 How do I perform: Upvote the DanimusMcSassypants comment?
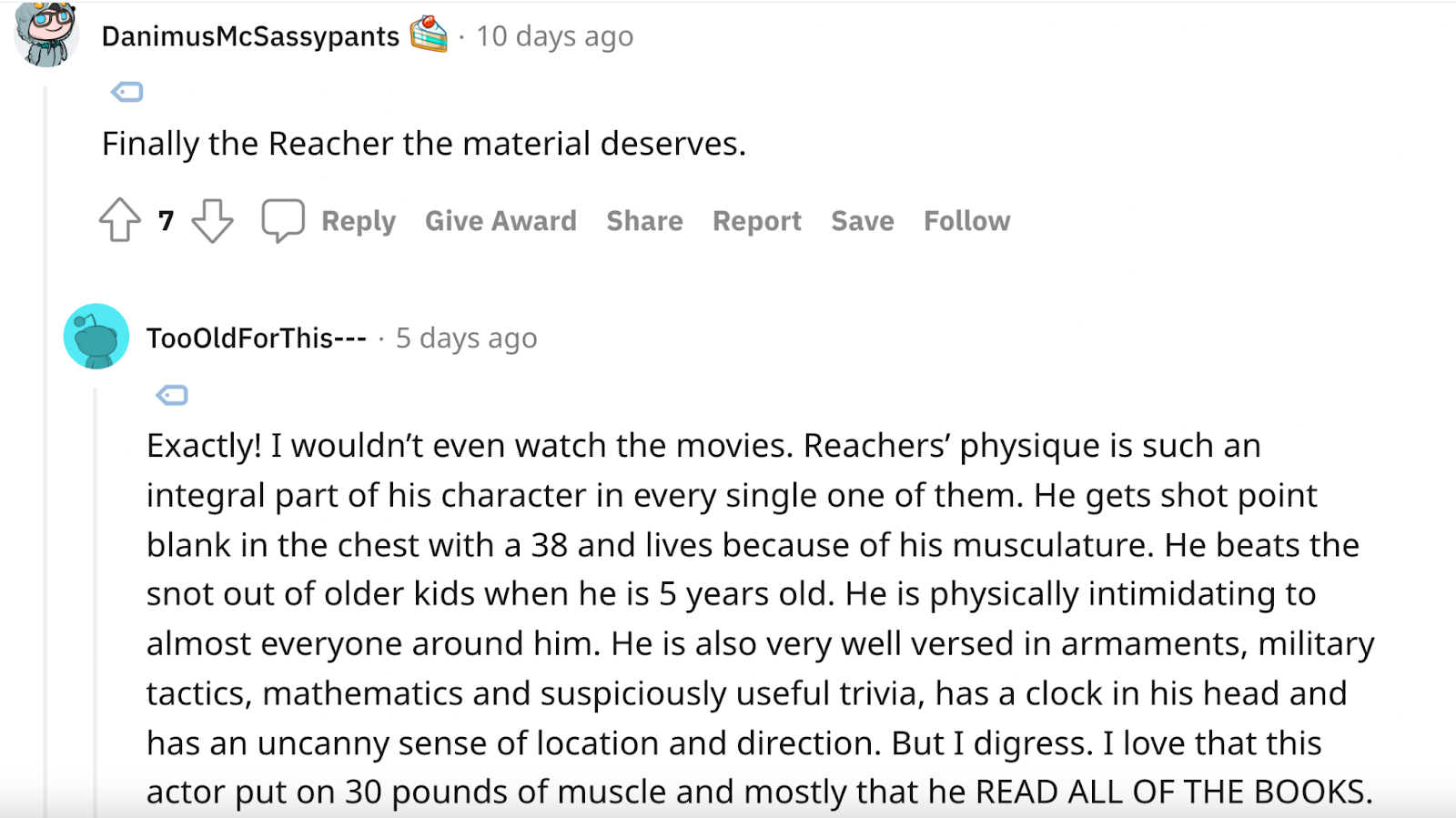pyautogui.click(x=120, y=220)
